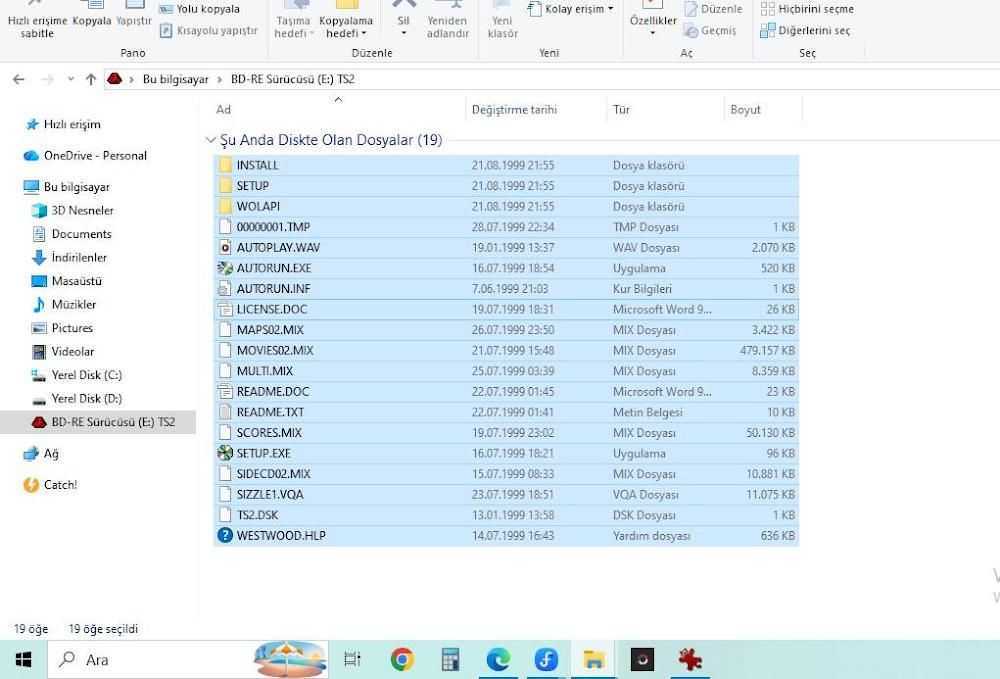Open 3D Nesneler folder in the sidebar

(72, 210)
